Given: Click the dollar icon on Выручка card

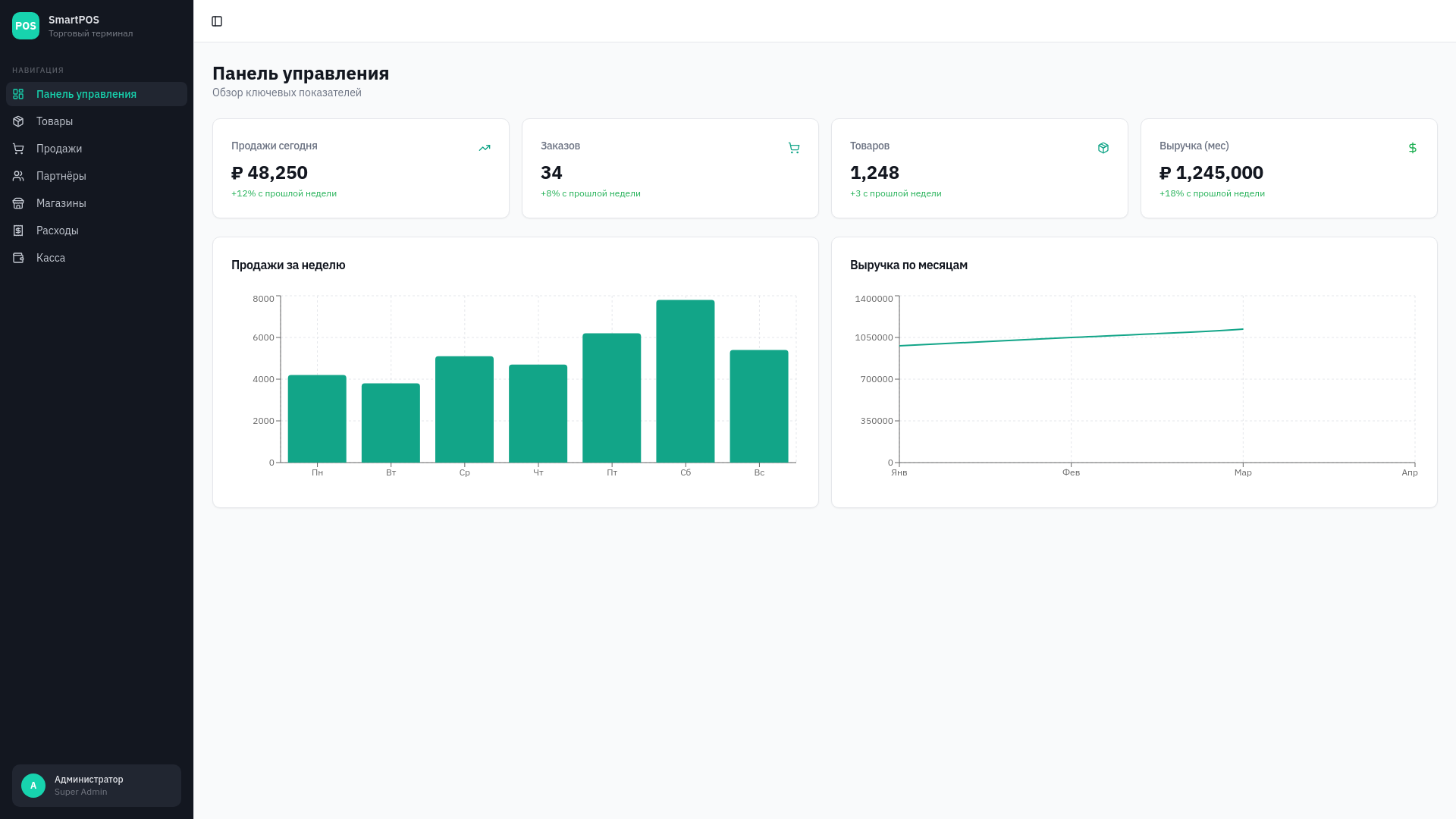Looking at the screenshot, I should [x=1413, y=148].
